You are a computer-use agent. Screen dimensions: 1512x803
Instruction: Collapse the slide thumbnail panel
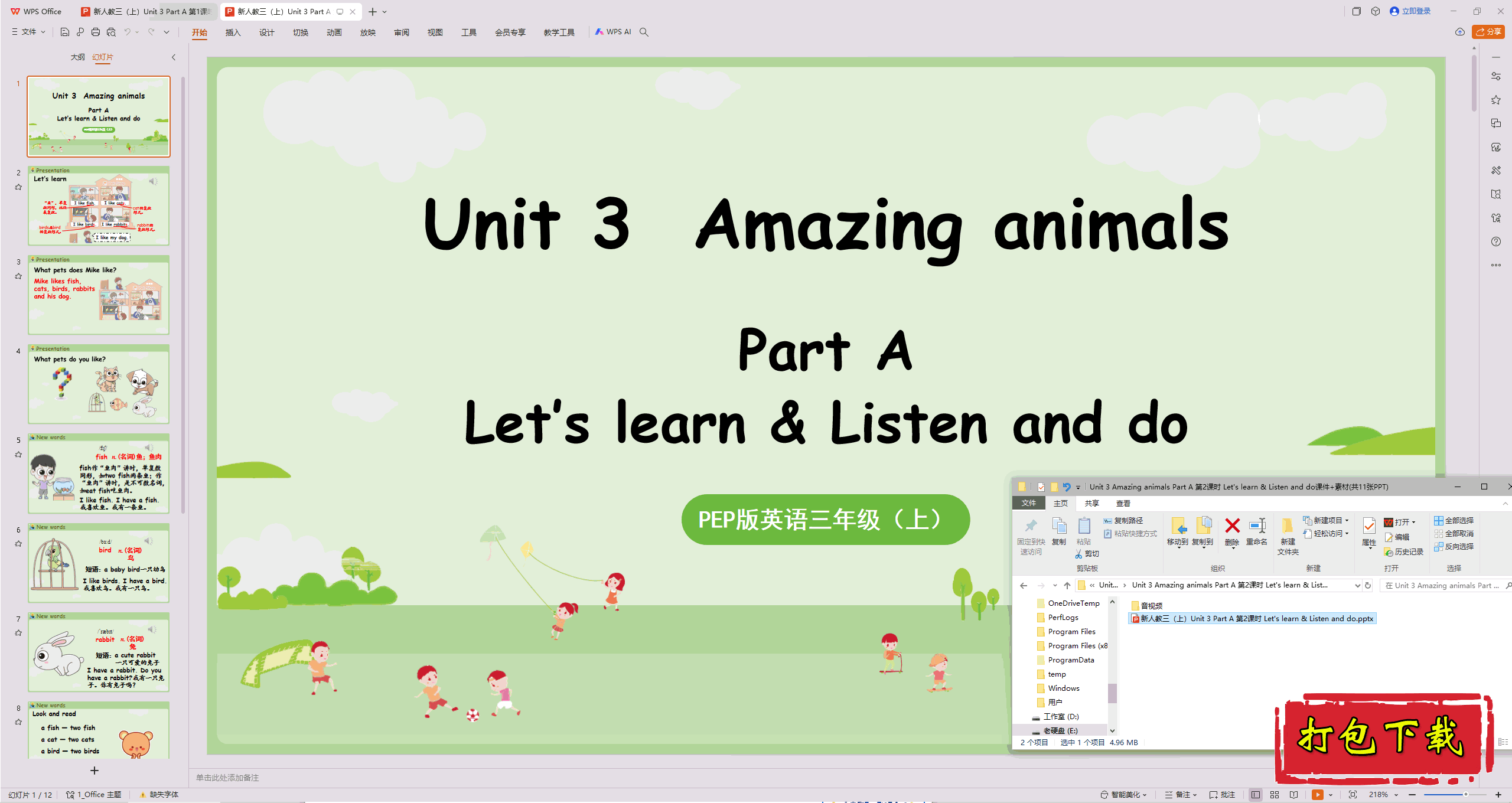click(174, 57)
